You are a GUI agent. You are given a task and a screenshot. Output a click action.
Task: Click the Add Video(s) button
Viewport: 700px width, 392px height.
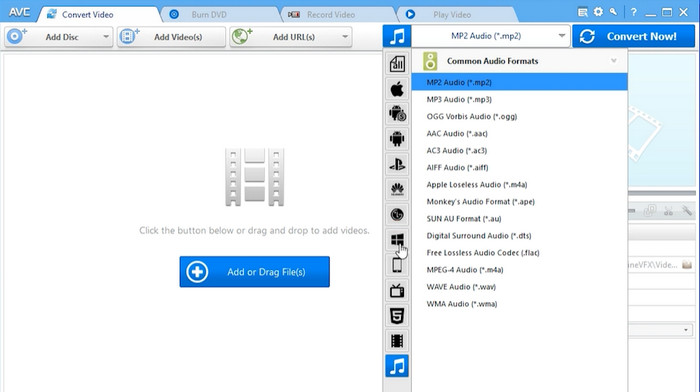tap(171, 37)
